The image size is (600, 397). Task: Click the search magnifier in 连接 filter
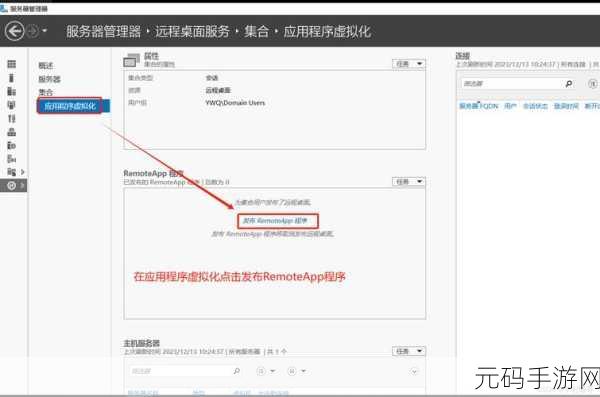(x=569, y=83)
